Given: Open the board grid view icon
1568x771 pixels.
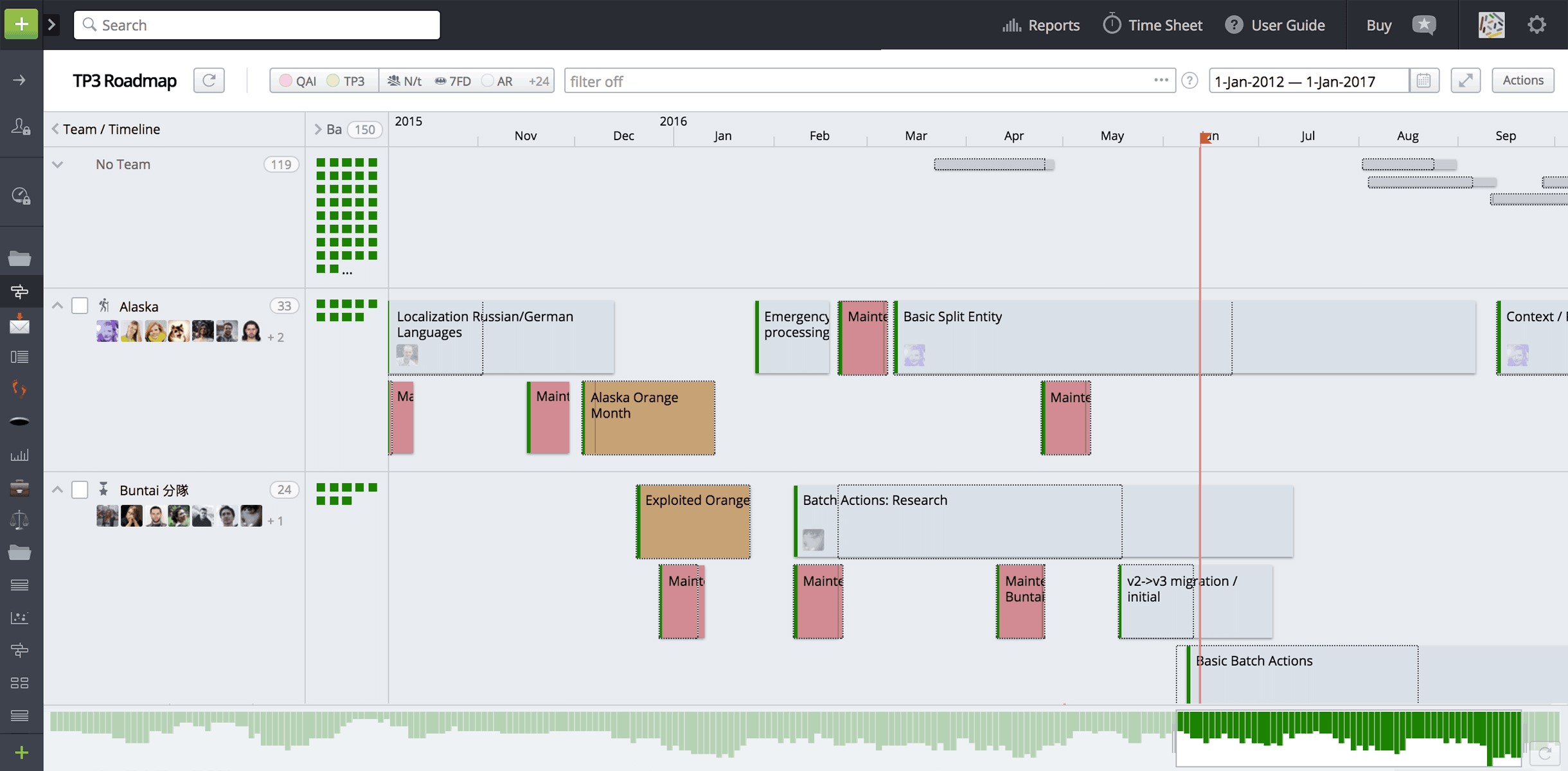Looking at the screenshot, I should [20, 682].
